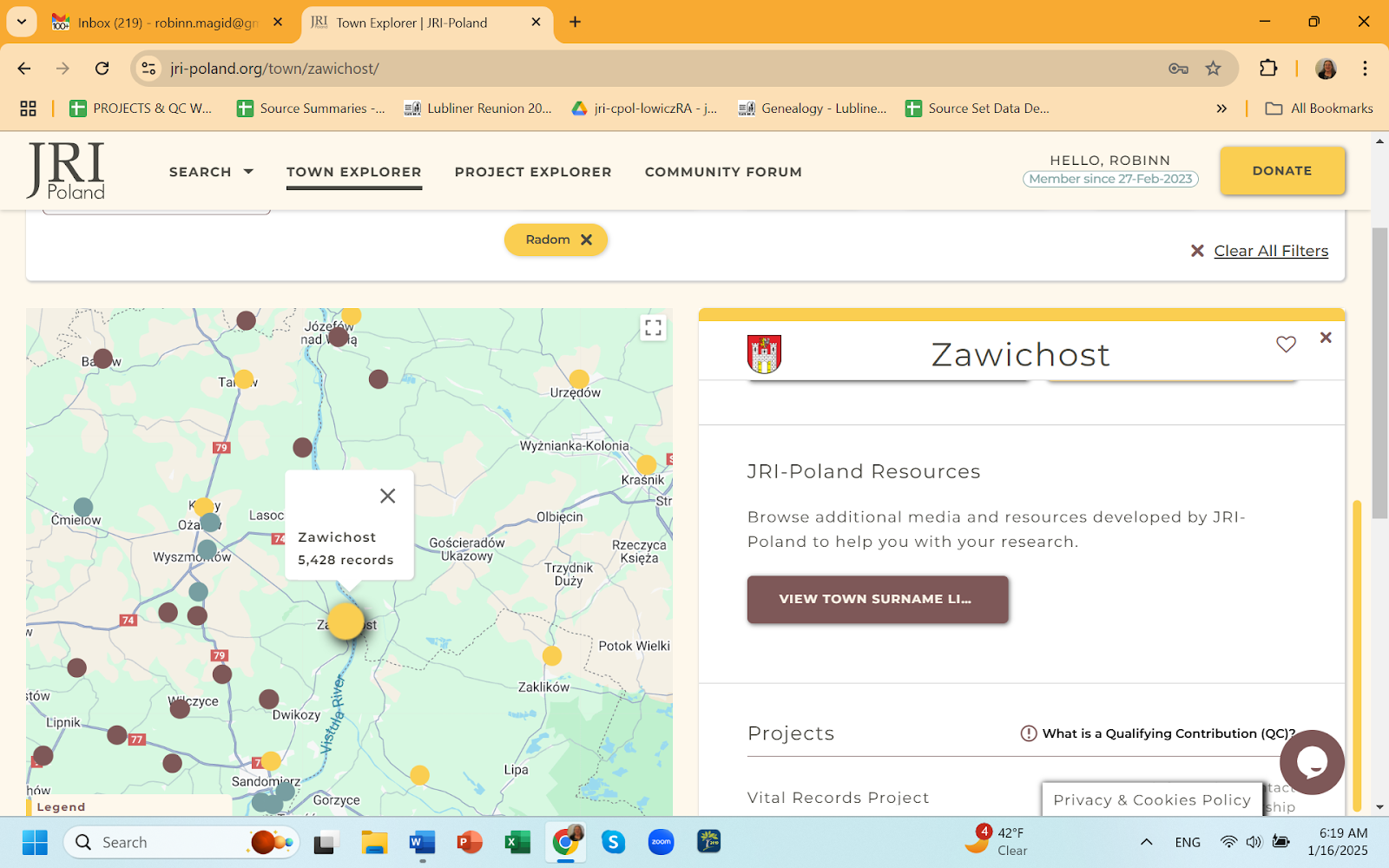Click Clear All Filters link

tap(1271, 251)
